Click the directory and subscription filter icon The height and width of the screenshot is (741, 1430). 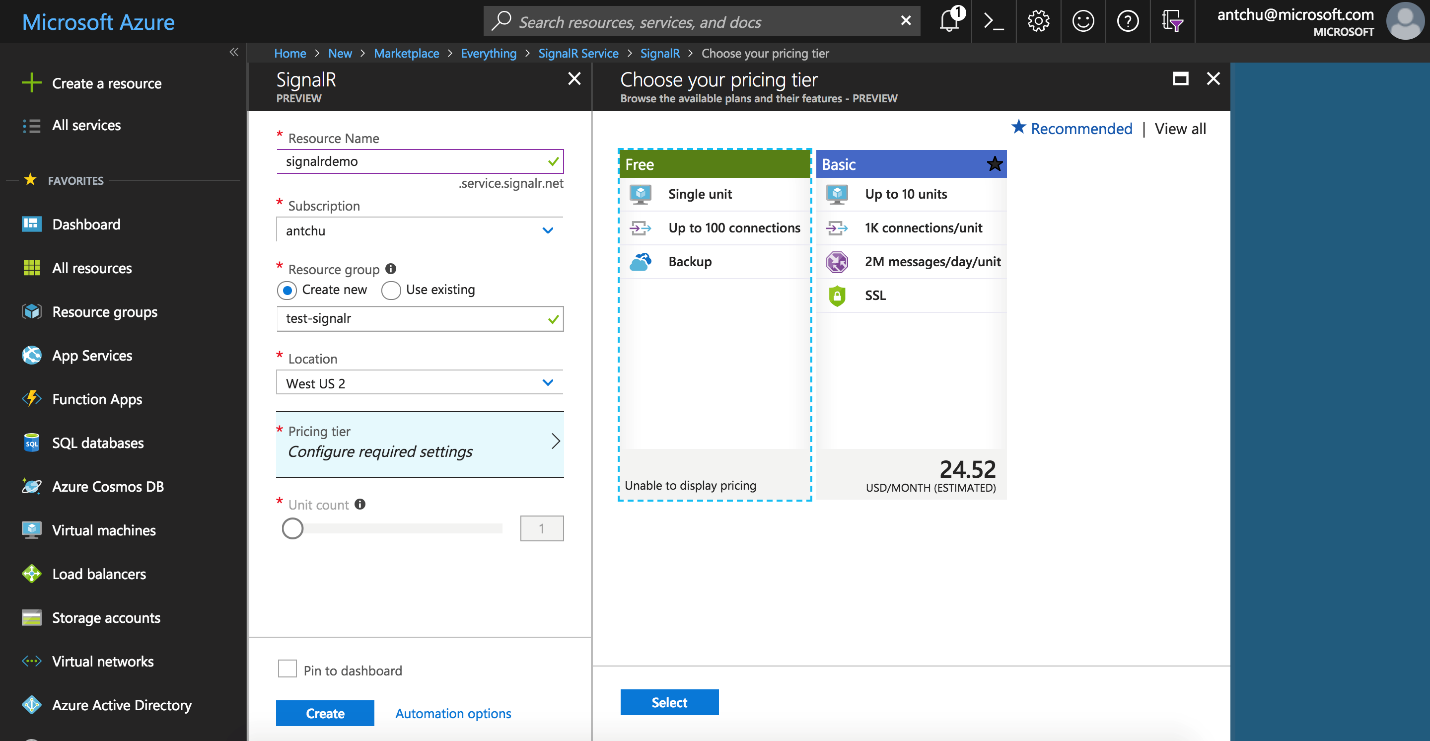1173,21
